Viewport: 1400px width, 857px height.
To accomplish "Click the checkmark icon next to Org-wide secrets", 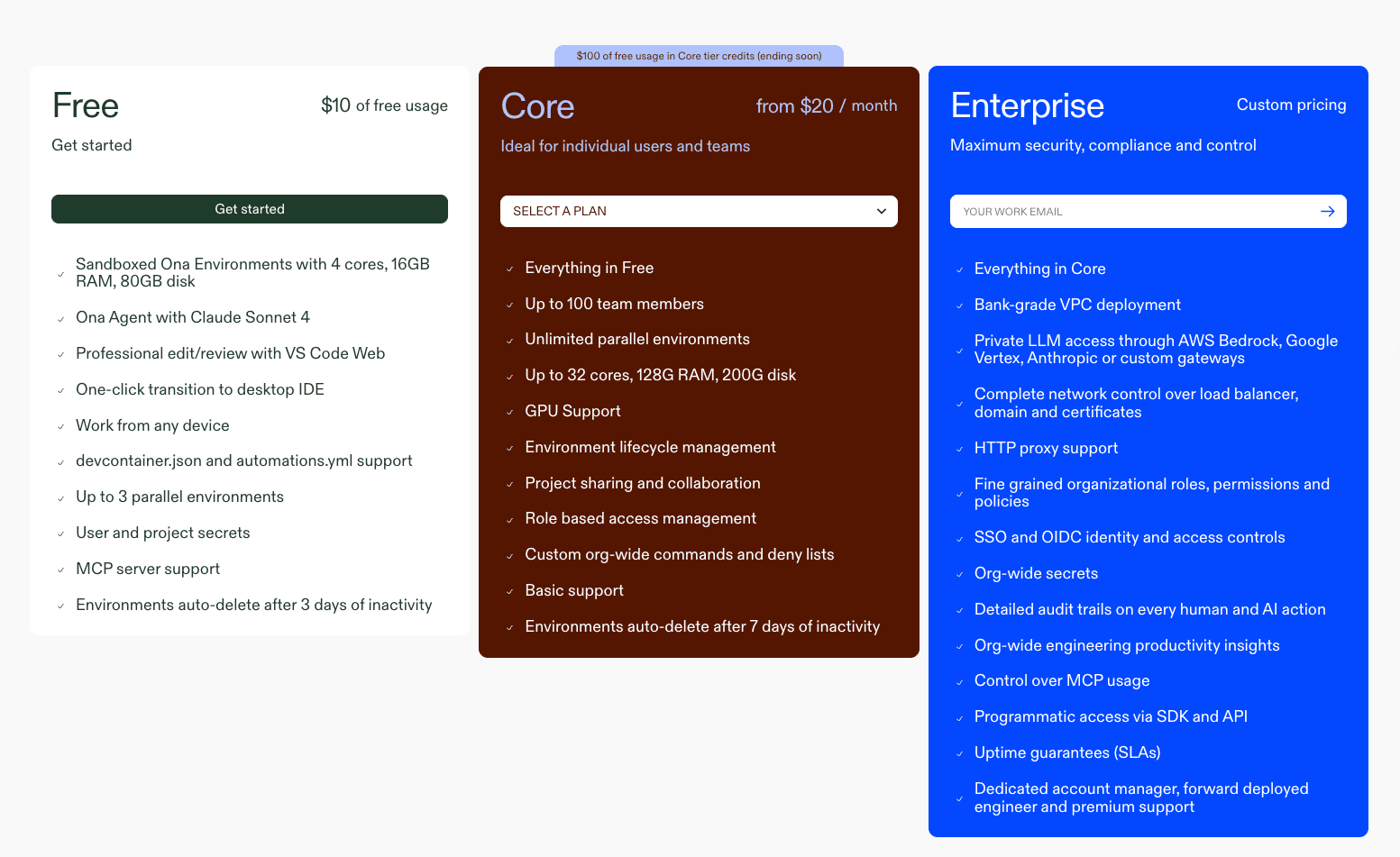I will coord(959,575).
